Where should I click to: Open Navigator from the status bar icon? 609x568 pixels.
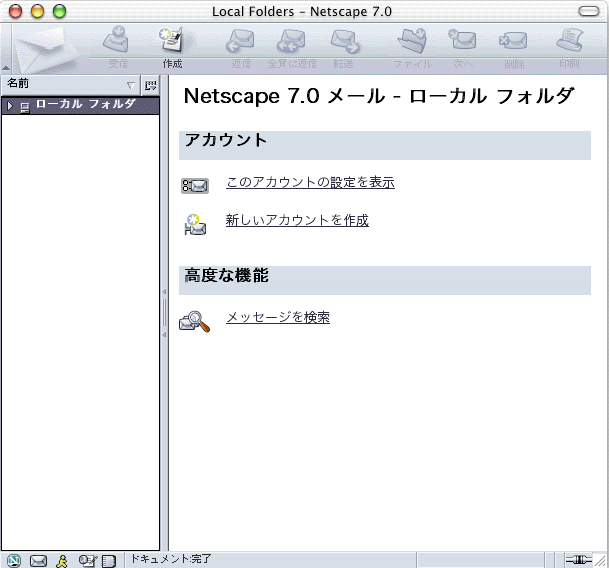14,560
